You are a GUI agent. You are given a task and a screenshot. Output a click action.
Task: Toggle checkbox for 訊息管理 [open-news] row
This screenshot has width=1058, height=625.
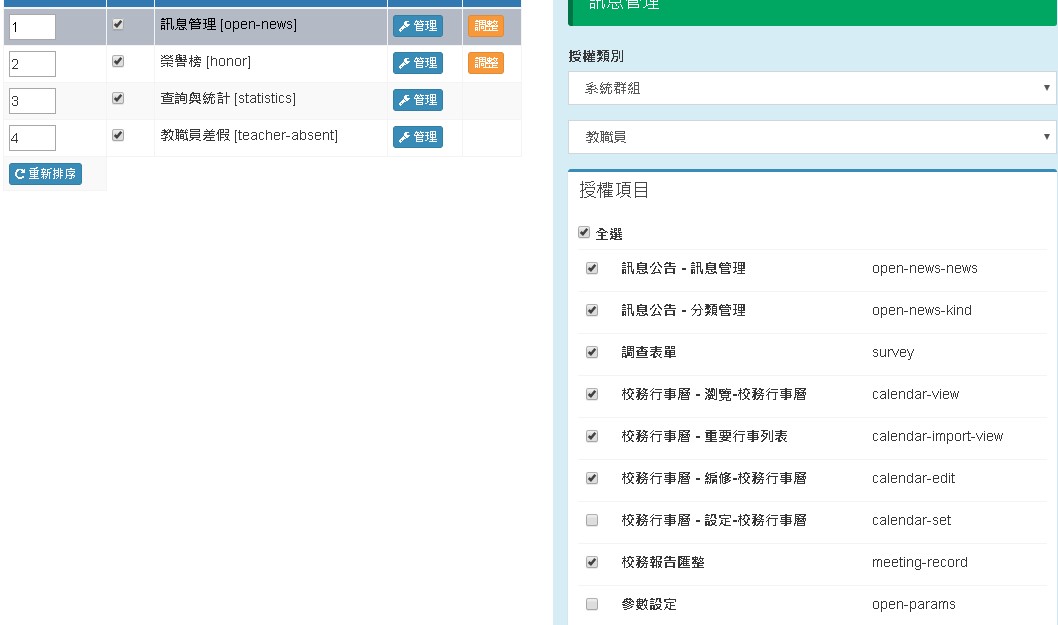pyautogui.click(x=118, y=24)
